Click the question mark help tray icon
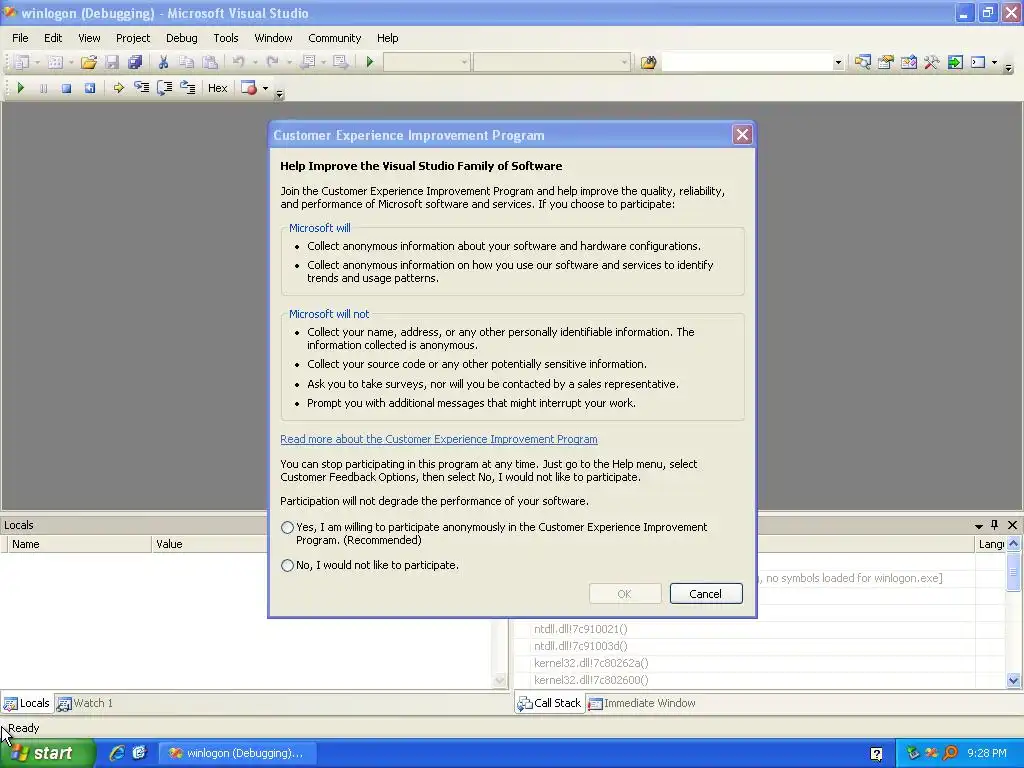The image size is (1024, 768). (876, 754)
